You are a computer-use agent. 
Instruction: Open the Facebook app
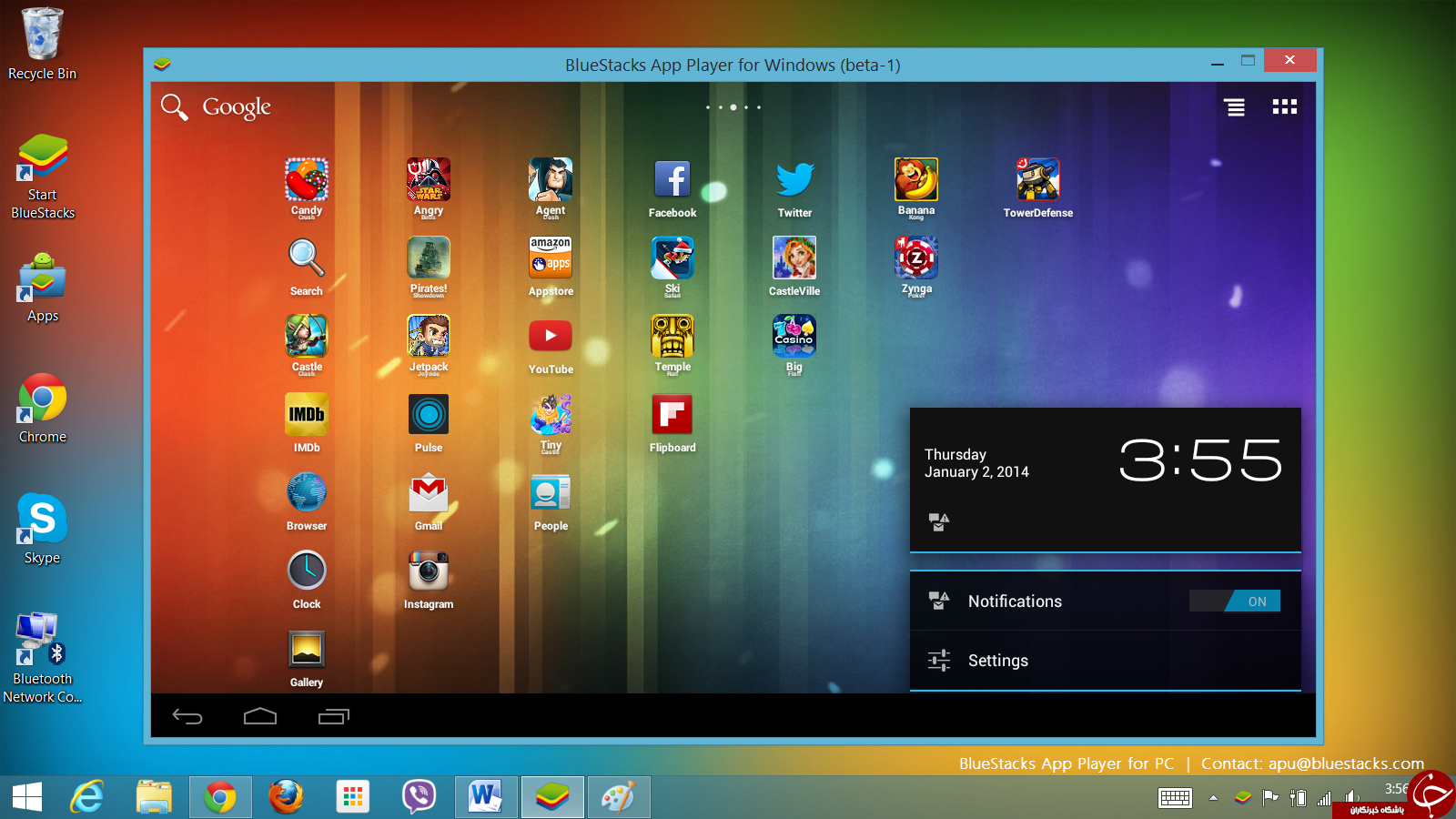pyautogui.click(x=672, y=180)
